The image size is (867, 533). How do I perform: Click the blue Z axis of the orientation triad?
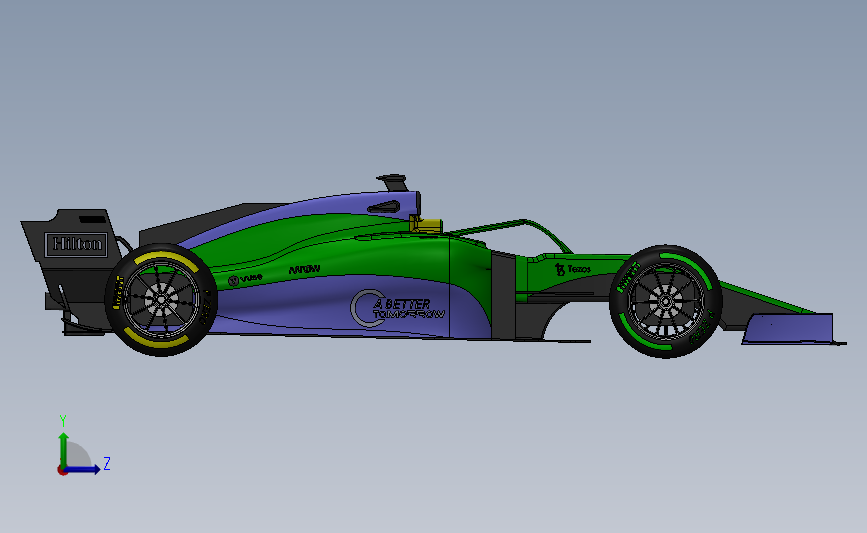pos(83,469)
